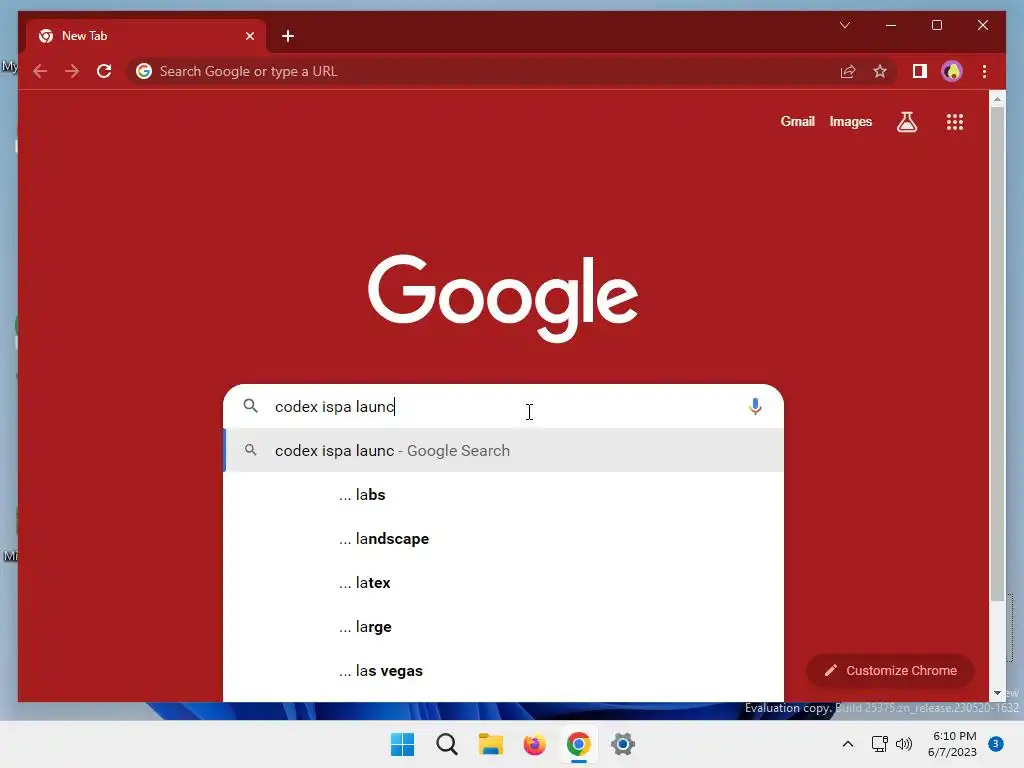Click the Google logo
The height and width of the screenshot is (768, 1024).
click(503, 298)
